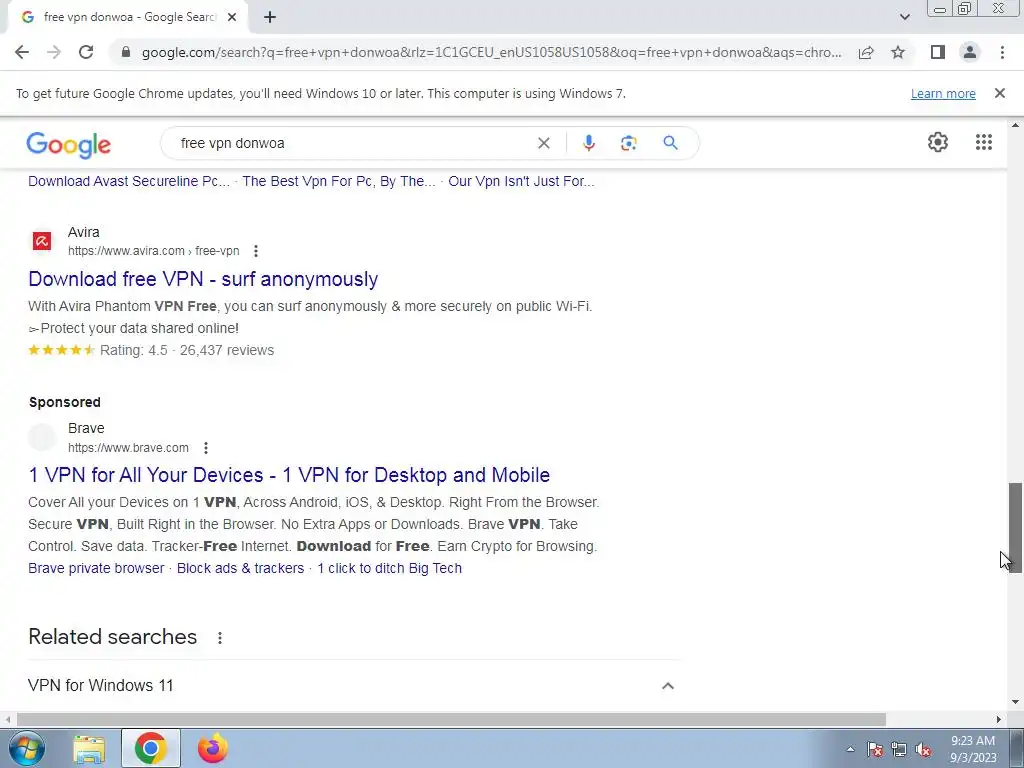Close the free vpn donwoa tab
This screenshot has width=1024, height=768.
click(232, 18)
